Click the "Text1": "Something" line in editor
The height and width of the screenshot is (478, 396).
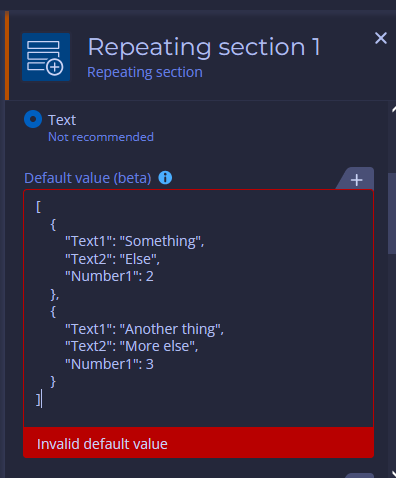point(134,241)
